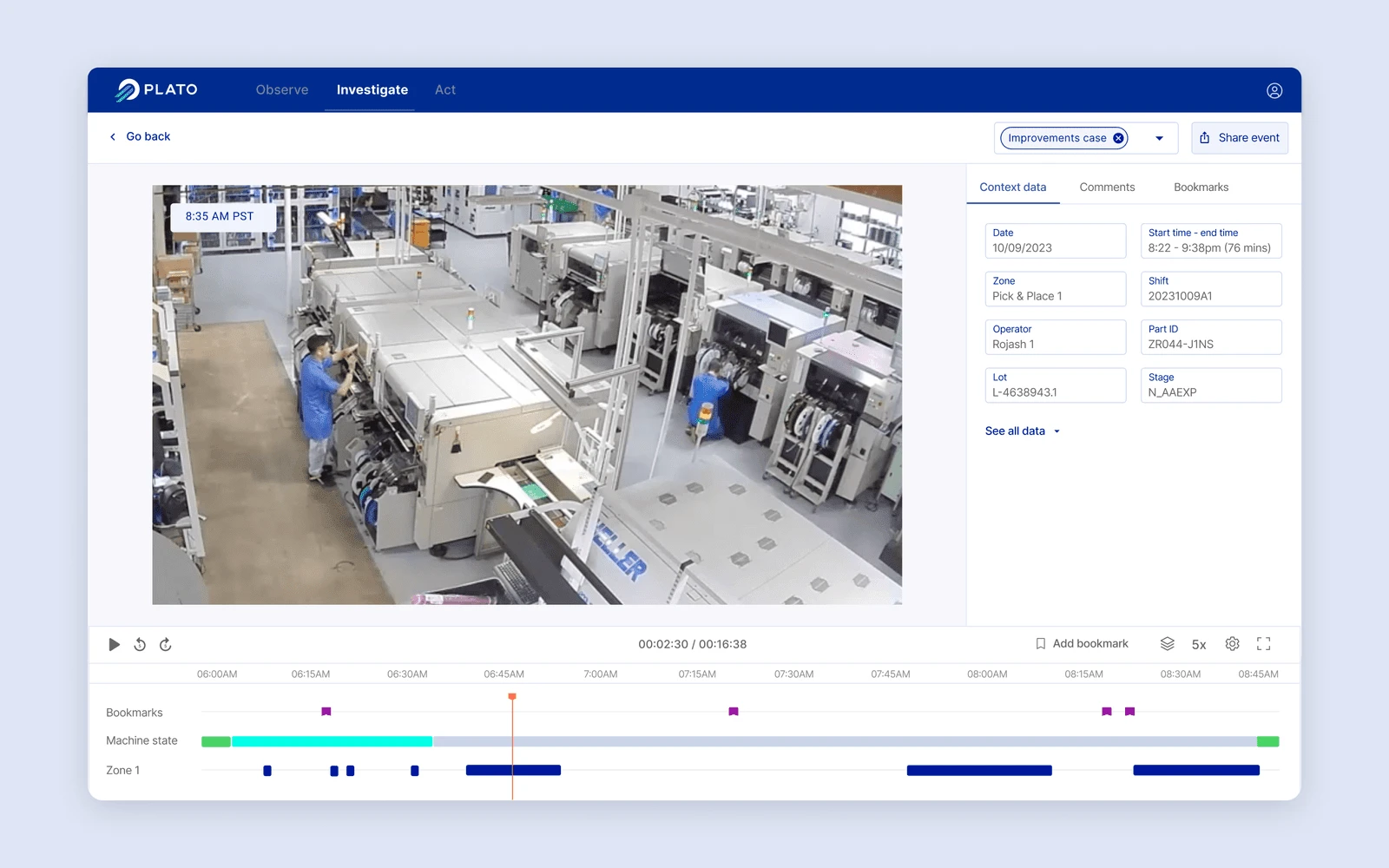This screenshot has width=1389, height=868.
Task: Go to the Observe section
Action: click(282, 90)
